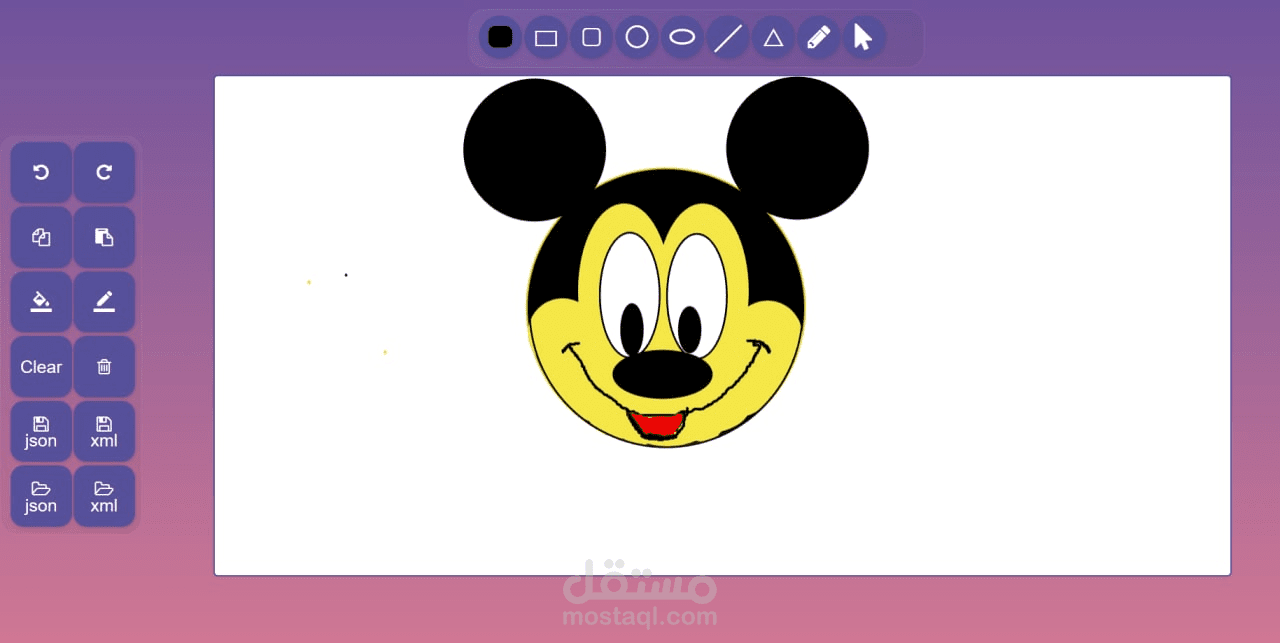Select the Ellipse tool

[682, 37]
